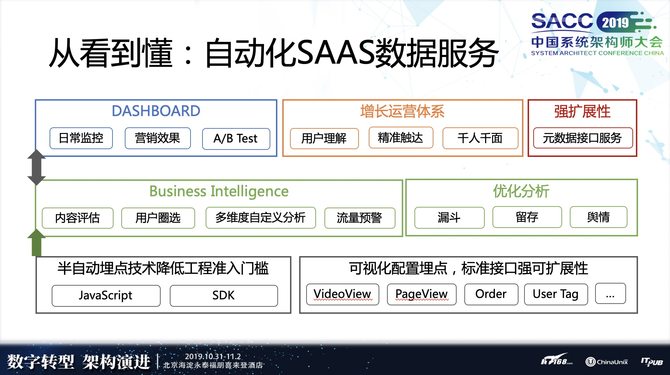Click the ChinaUnix logo in footer
Screen dimensions: 670x375
(607, 361)
